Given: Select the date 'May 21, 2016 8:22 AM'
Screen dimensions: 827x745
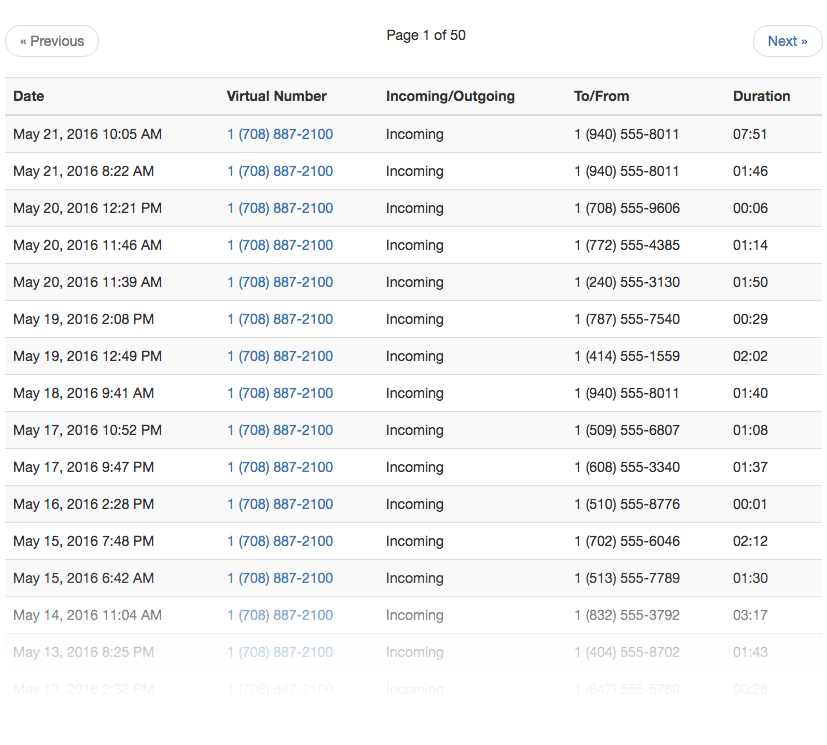Looking at the screenshot, I should coord(83,171).
